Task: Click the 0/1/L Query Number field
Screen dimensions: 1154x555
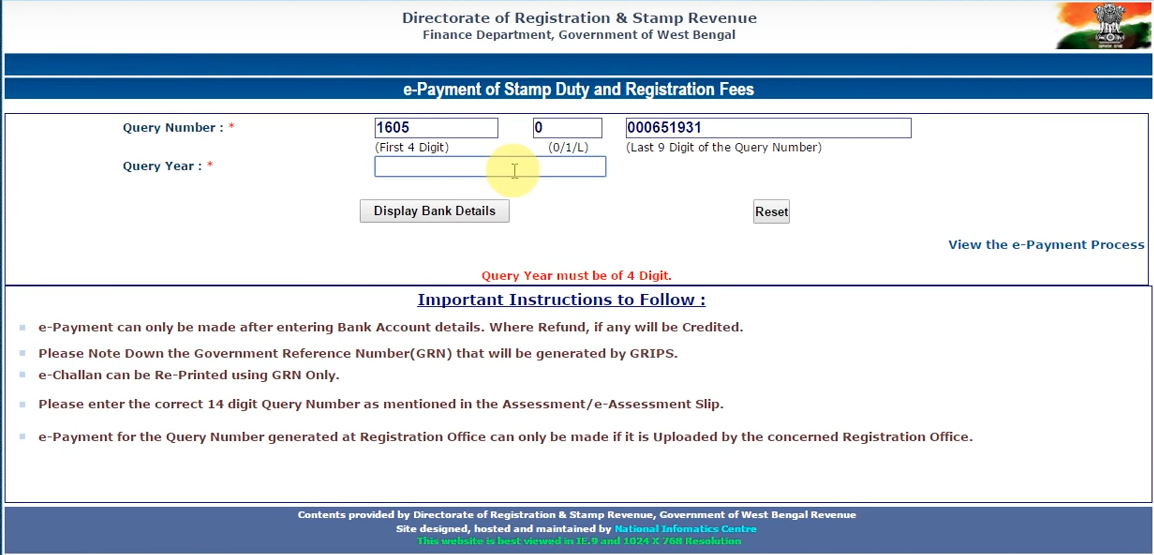Action: point(567,128)
